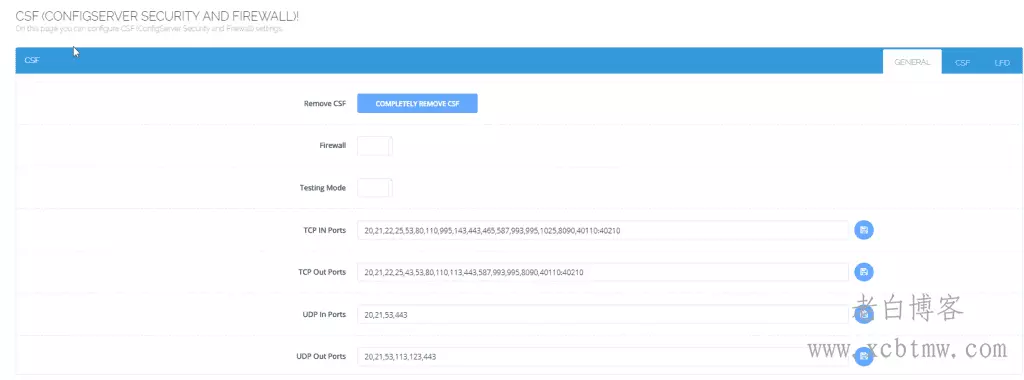The image size is (1024, 380).
Task: Click the CSF panel header title
Action: pyautogui.click(x=32, y=59)
